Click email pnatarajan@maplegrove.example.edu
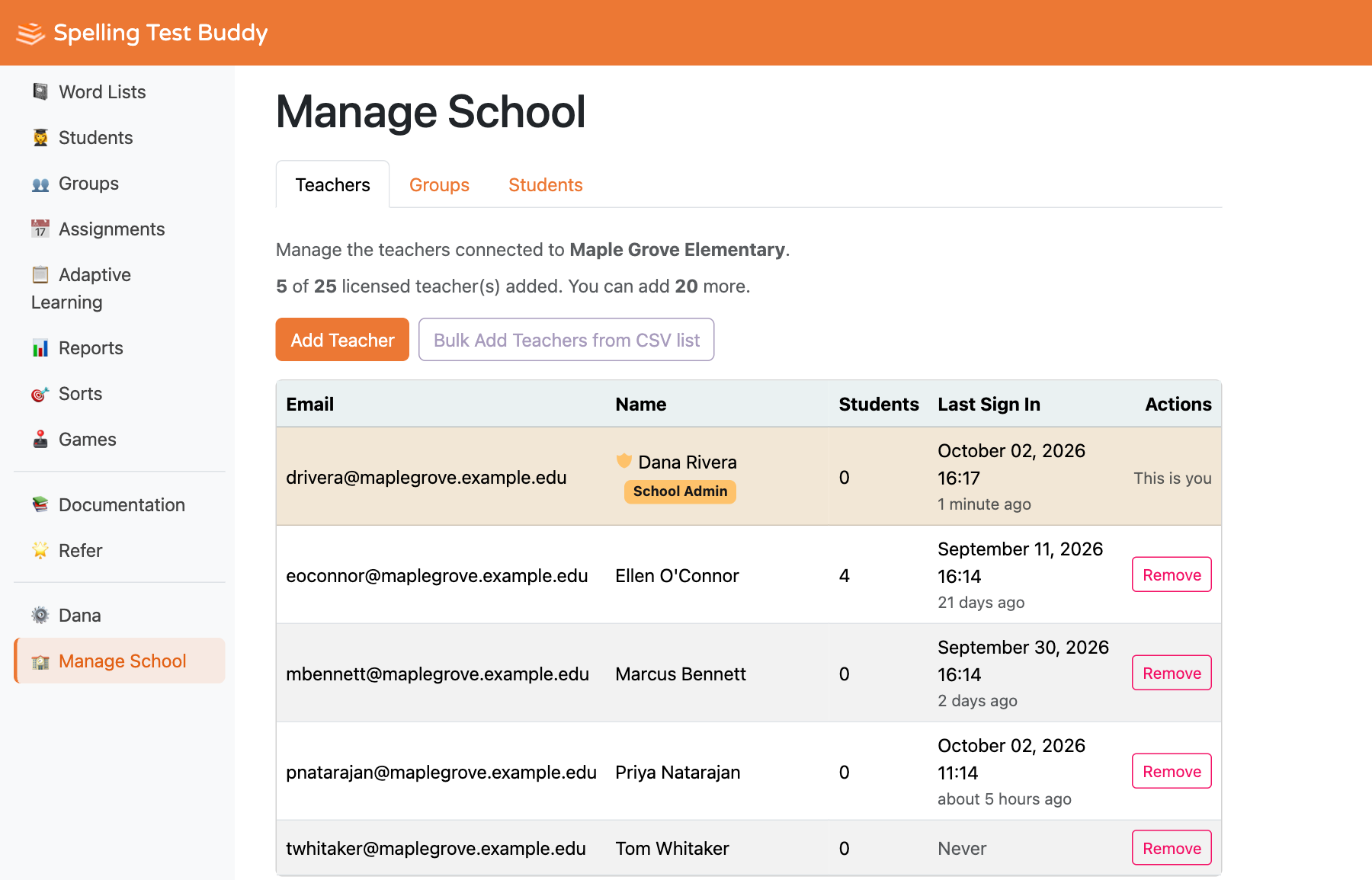This screenshot has height=880, width=1372. 441,772
